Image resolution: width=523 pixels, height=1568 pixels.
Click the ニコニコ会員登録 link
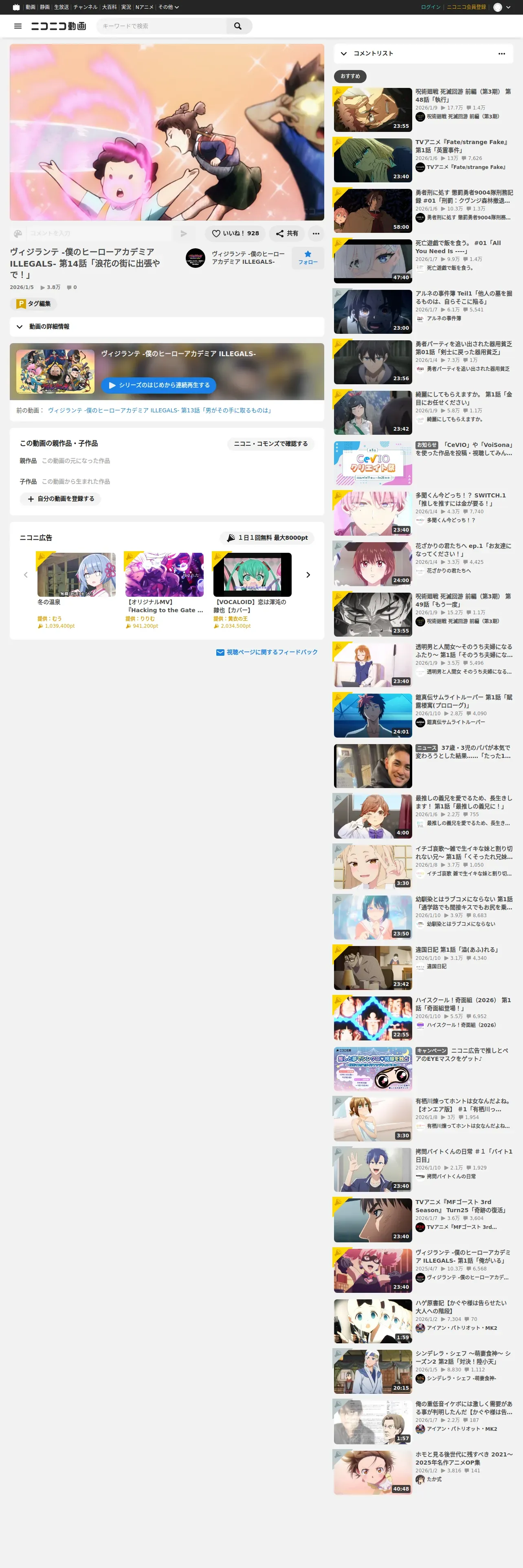(466, 7)
